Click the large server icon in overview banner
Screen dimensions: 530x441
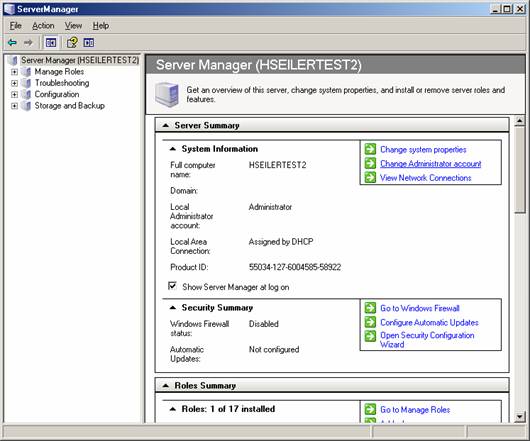[166, 95]
